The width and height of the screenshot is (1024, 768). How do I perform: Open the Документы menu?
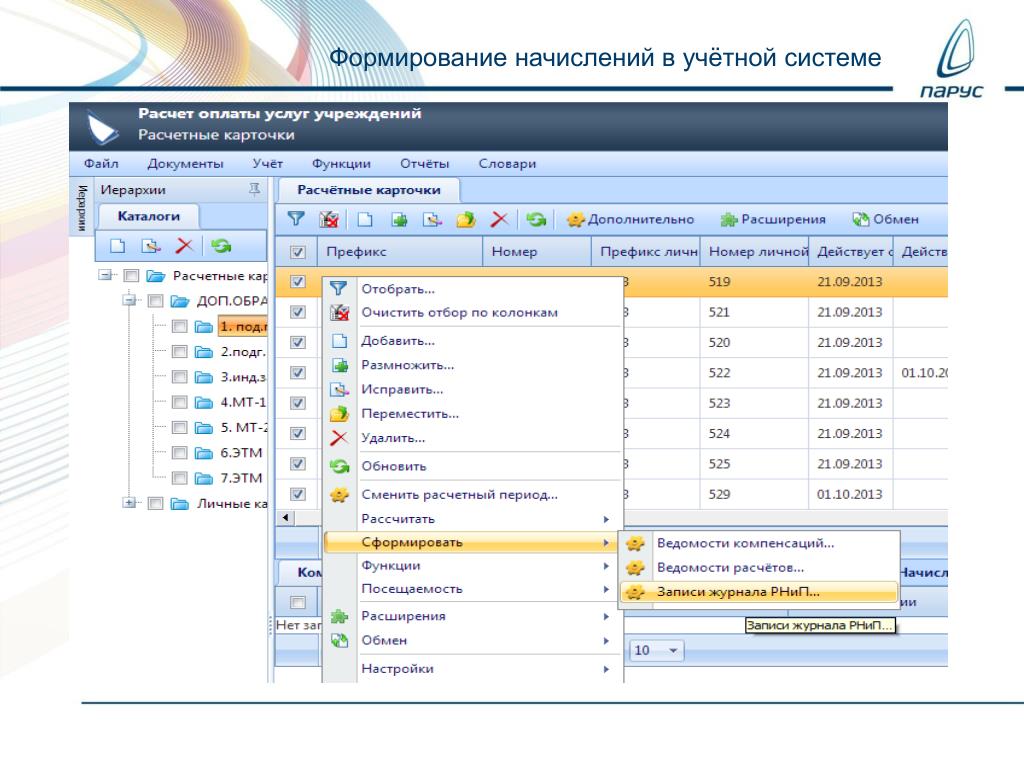pyautogui.click(x=185, y=163)
